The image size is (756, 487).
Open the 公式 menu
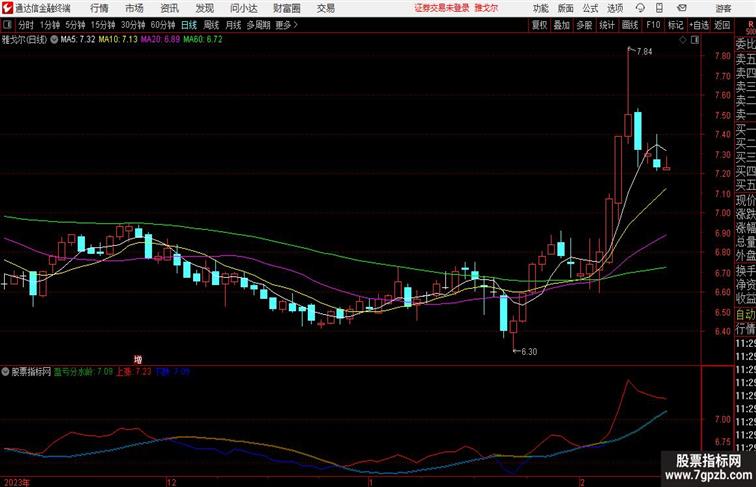coord(590,8)
